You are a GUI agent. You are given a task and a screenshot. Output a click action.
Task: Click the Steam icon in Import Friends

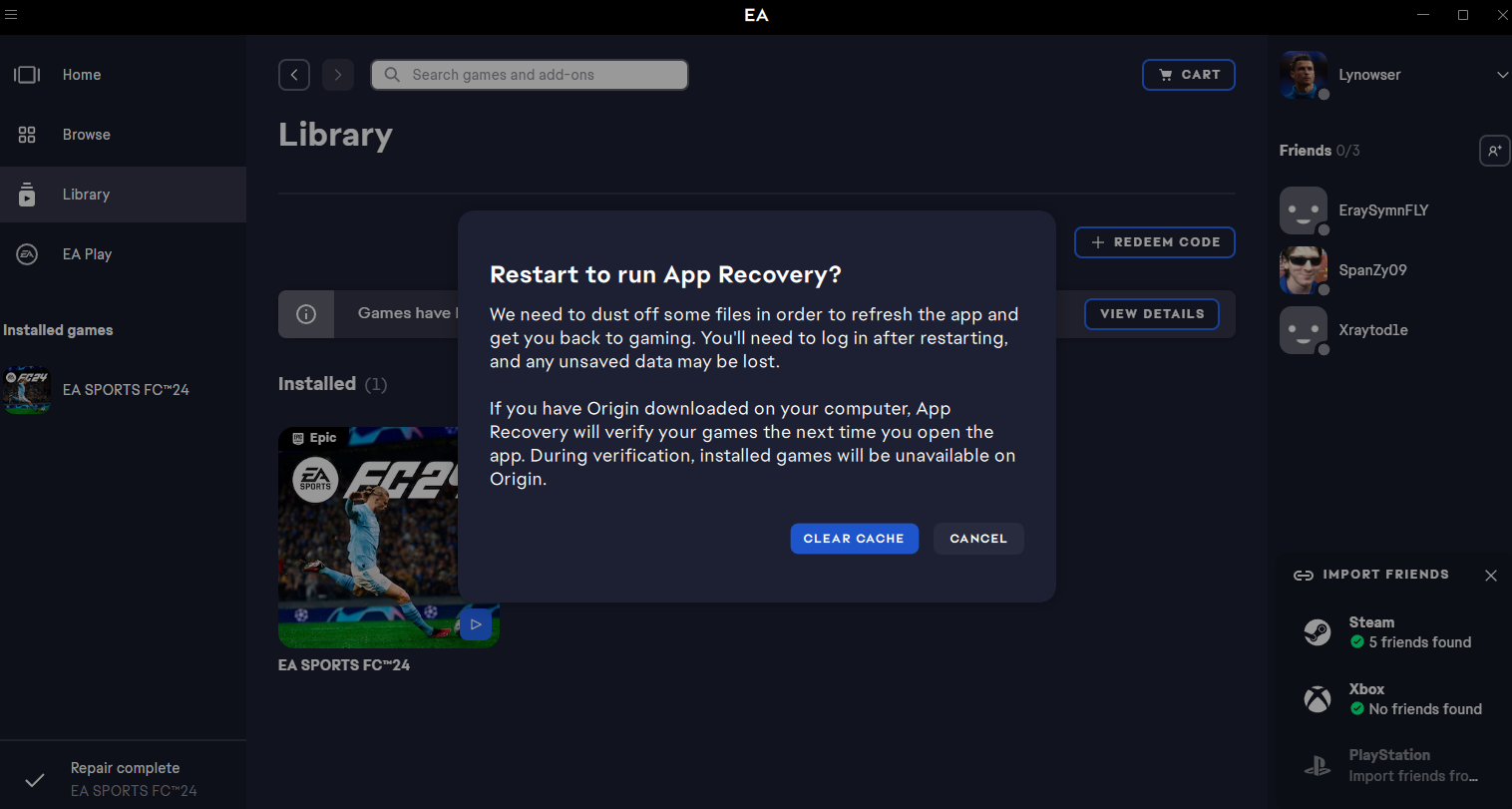(x=1318, y=632)
